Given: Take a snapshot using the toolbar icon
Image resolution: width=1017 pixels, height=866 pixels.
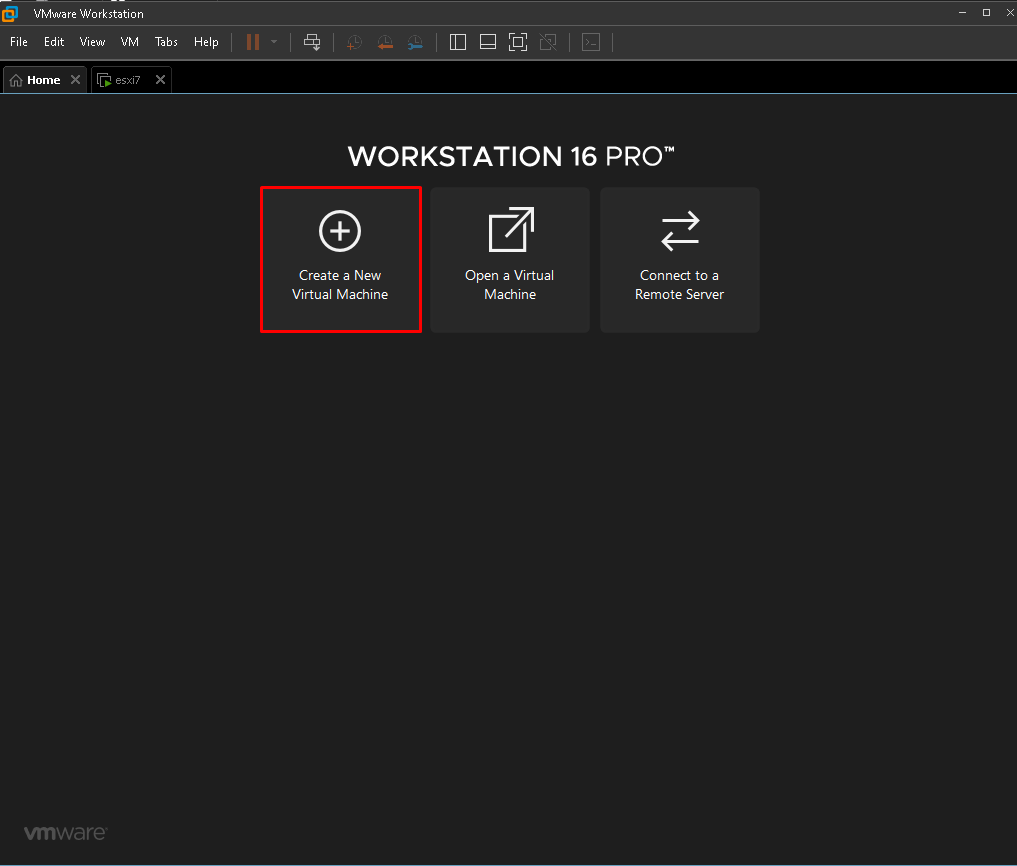Looking at the screenshot, I should (x=354, y=42).
